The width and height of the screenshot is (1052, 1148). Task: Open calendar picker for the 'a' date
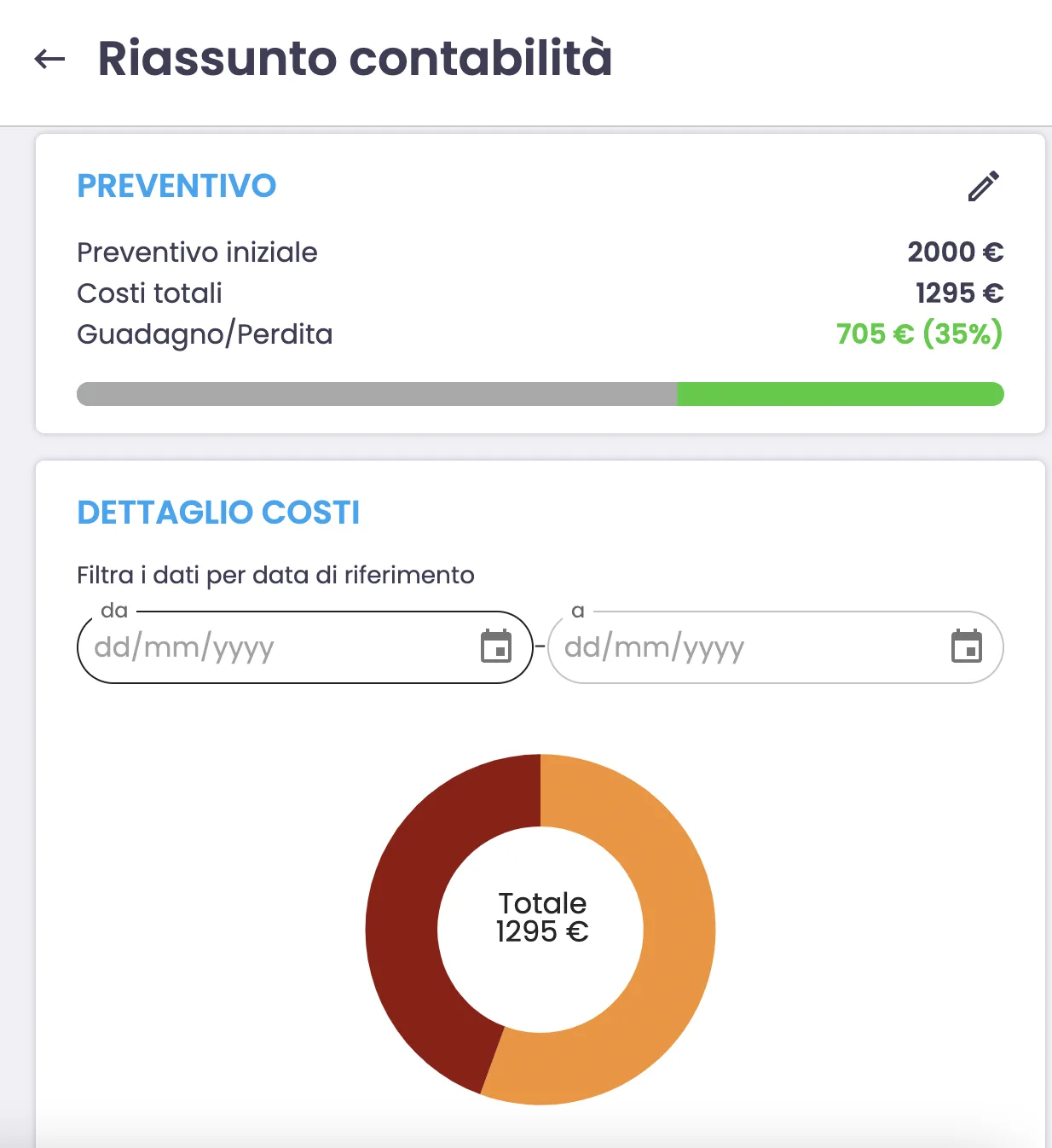tap(967, 646)
